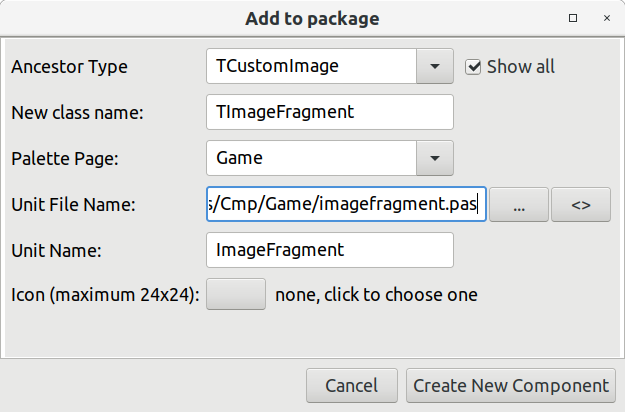Click the Unit File Name label
The height and width of the screenshot is (412, 625).
73,205
